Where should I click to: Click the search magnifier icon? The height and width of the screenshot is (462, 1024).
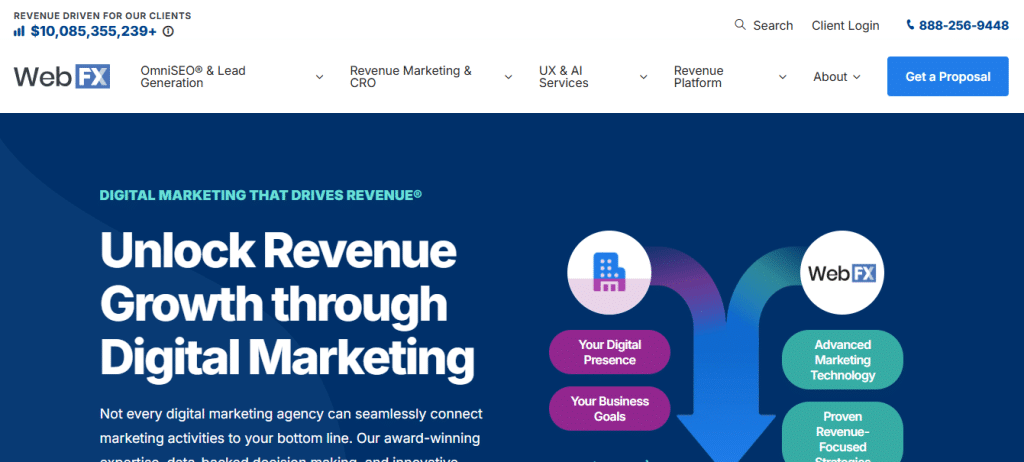pos(740,25)
